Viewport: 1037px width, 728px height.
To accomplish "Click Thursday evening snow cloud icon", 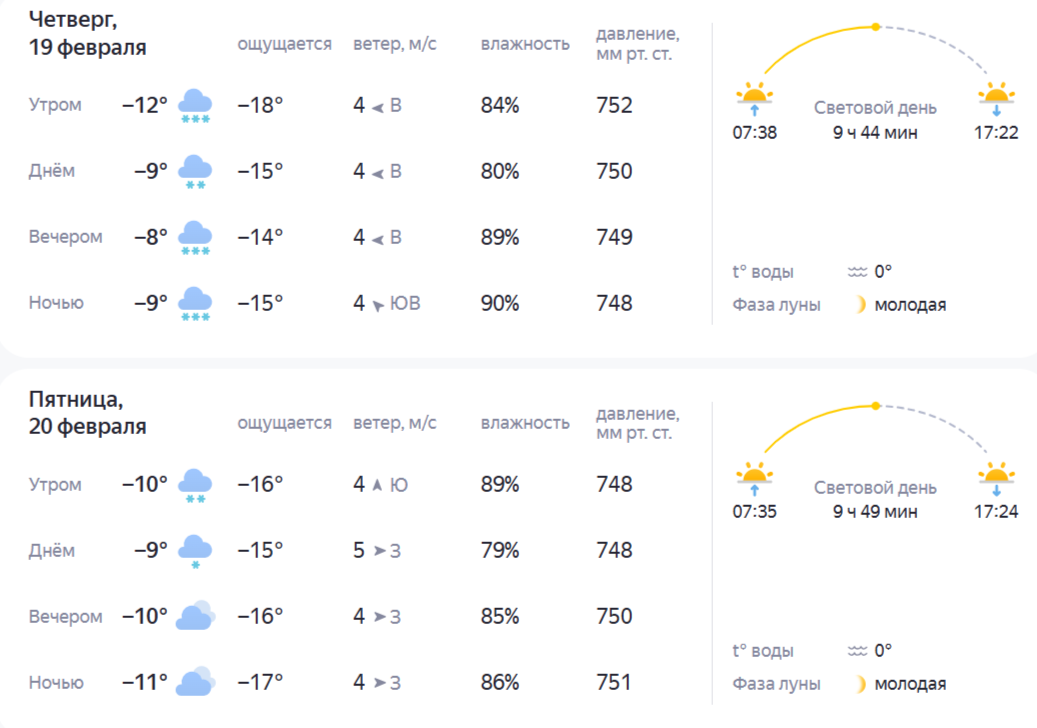I will (x=195, y=237).
